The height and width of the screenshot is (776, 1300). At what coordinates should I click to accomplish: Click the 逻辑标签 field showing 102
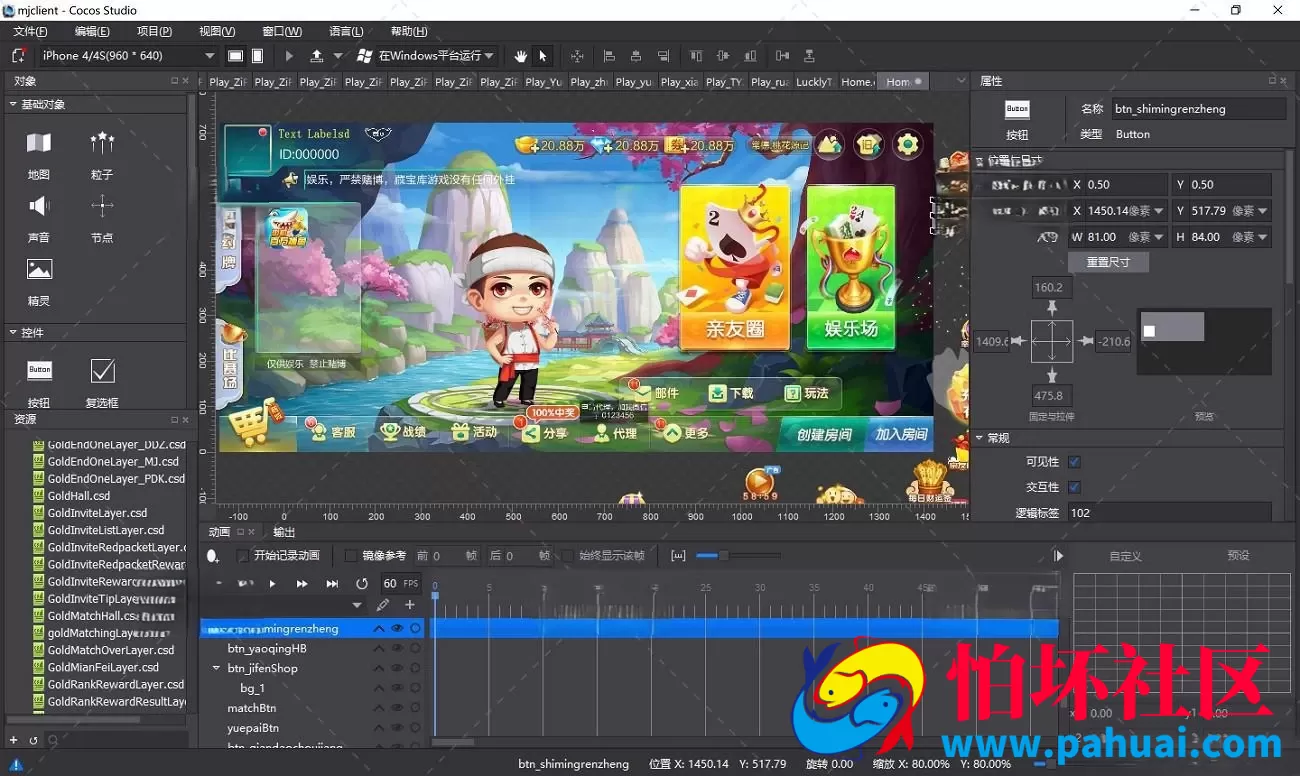[1169, 513]
